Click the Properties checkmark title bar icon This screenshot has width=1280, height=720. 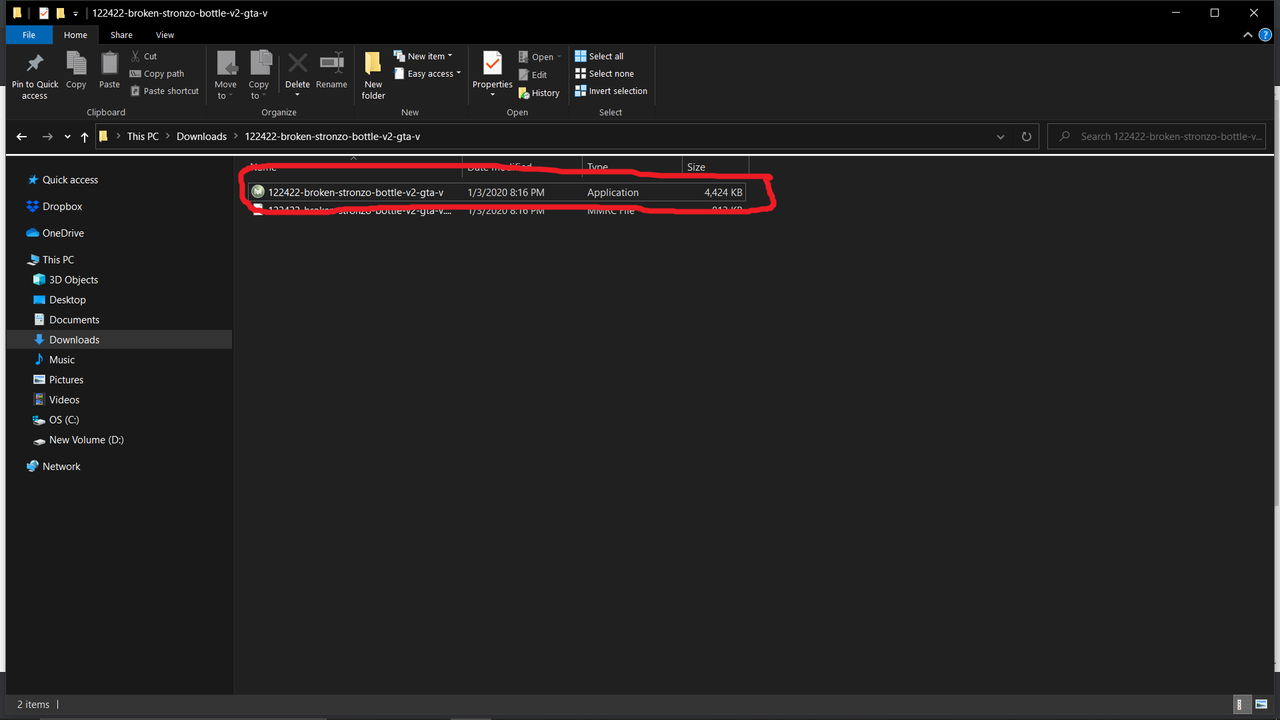(43, 13)
